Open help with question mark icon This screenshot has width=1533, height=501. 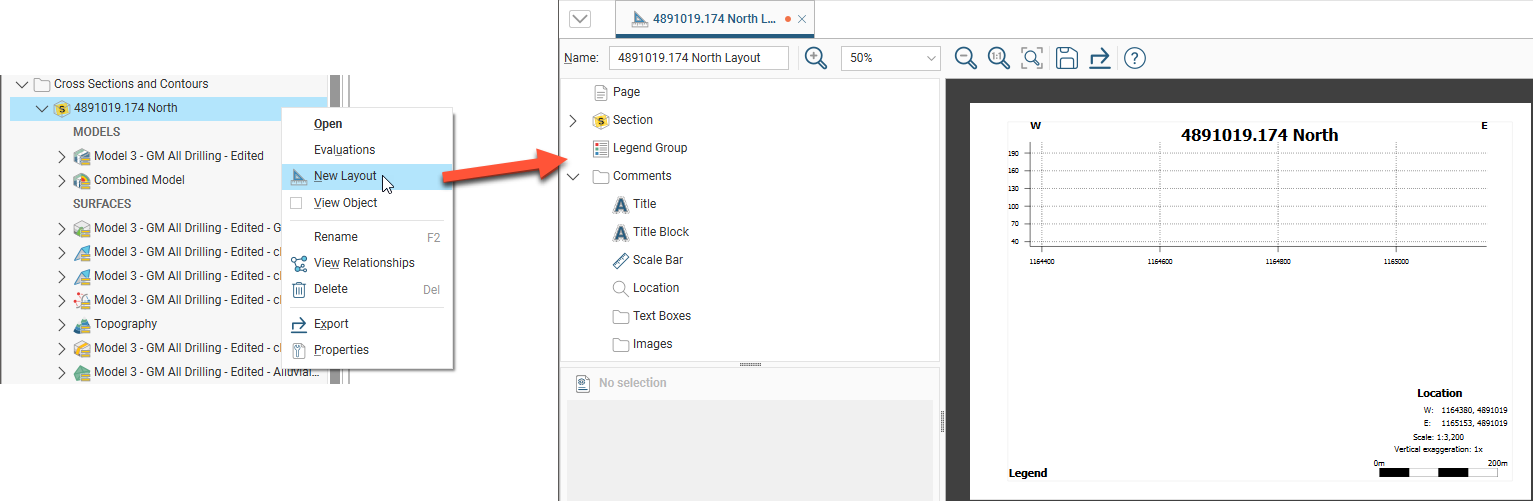pyautogui.click(x=1134, y=58)
